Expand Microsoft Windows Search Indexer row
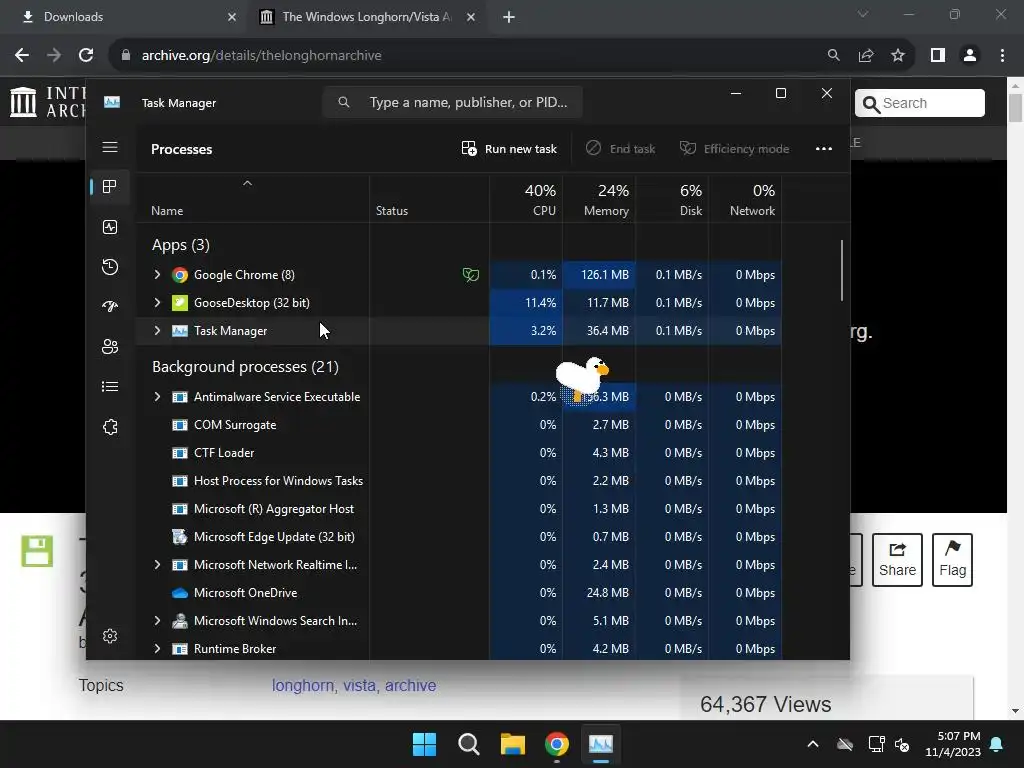The image size is (1024, 768). click(x=157, y=621)
